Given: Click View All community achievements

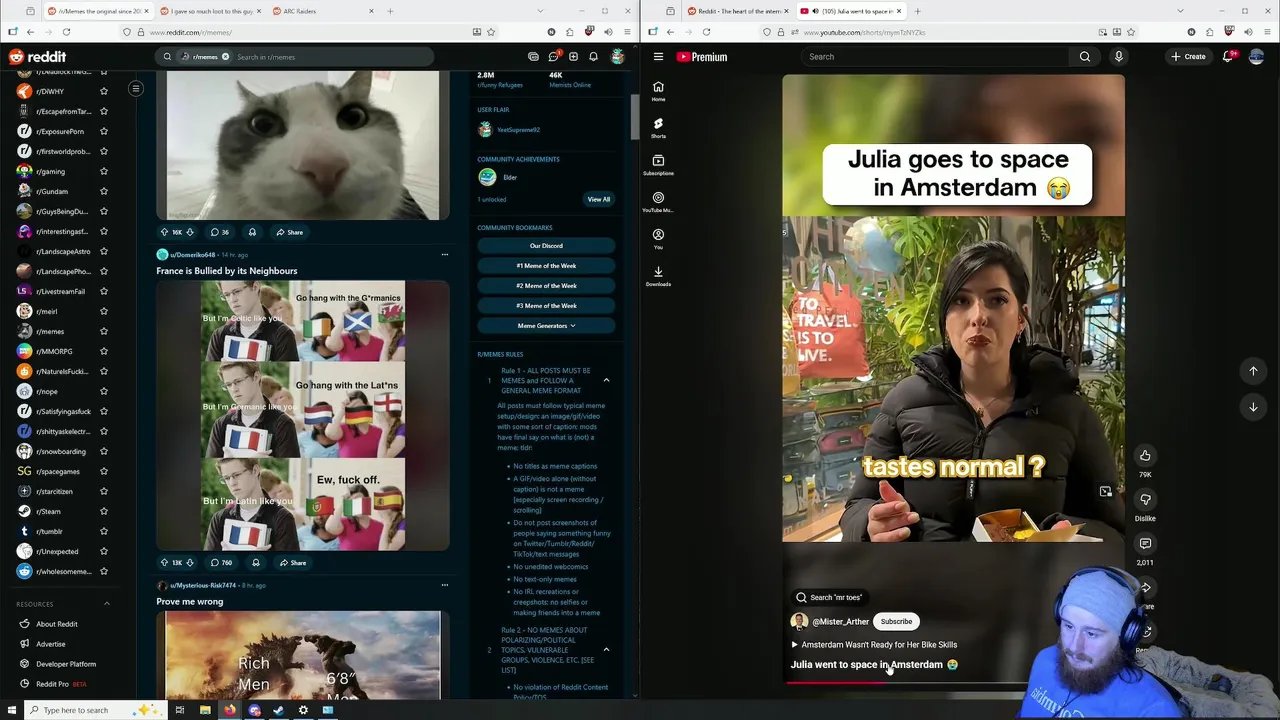Looking at the screenshot, I should 598,199.
